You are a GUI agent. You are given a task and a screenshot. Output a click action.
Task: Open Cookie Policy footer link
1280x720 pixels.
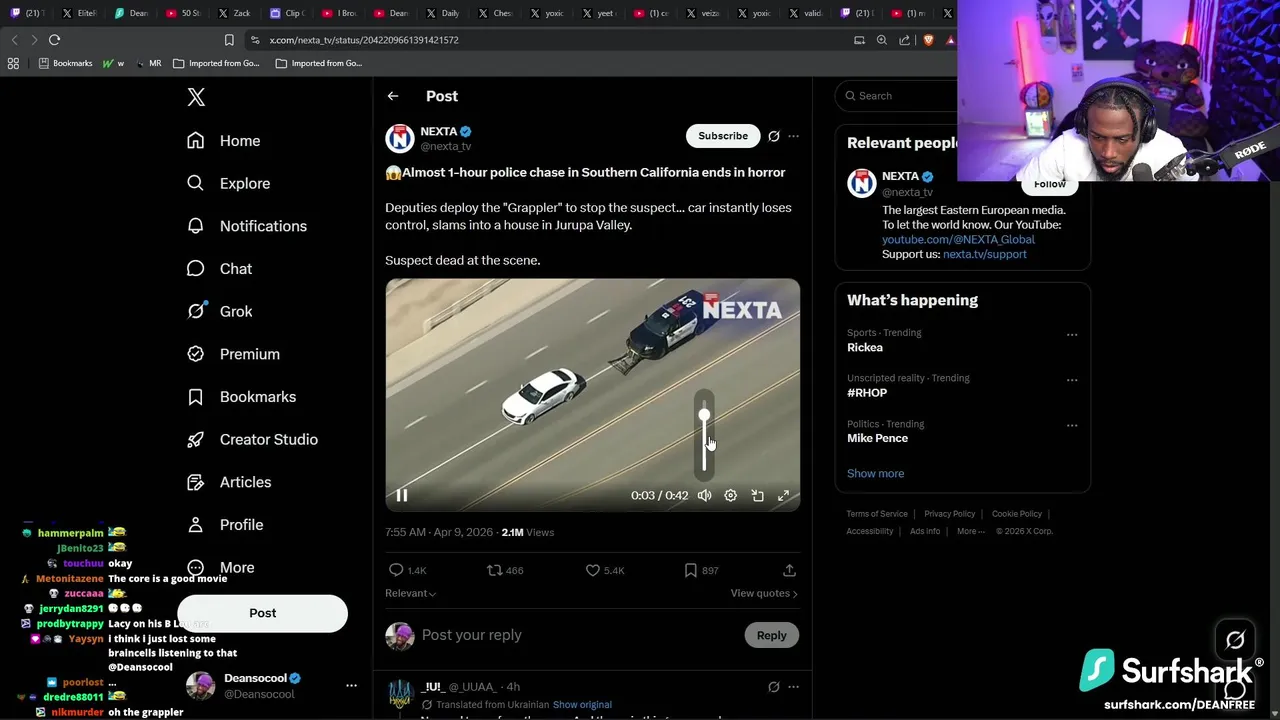coord(1017,514)
